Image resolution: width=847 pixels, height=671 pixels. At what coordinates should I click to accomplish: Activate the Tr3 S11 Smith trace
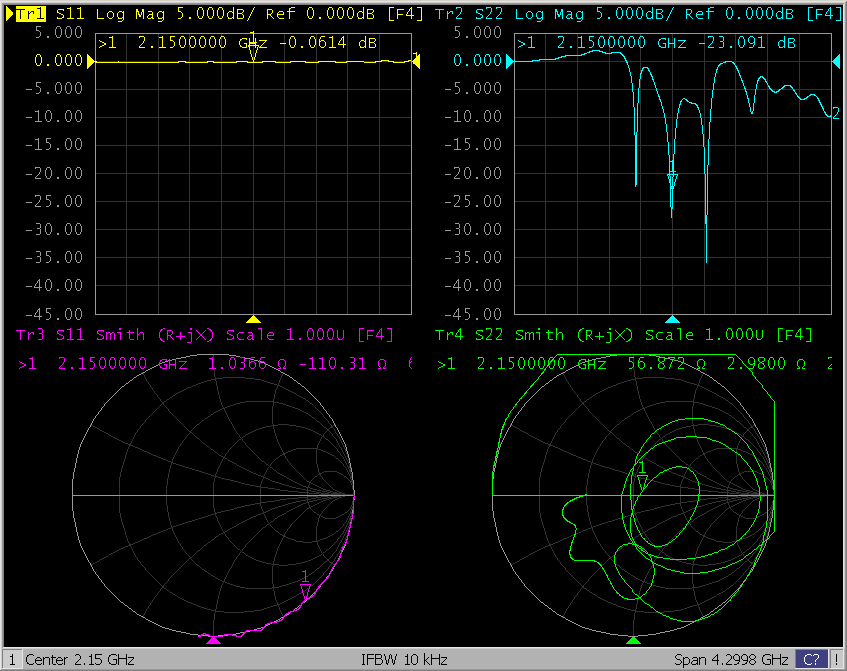coord(31,334)
